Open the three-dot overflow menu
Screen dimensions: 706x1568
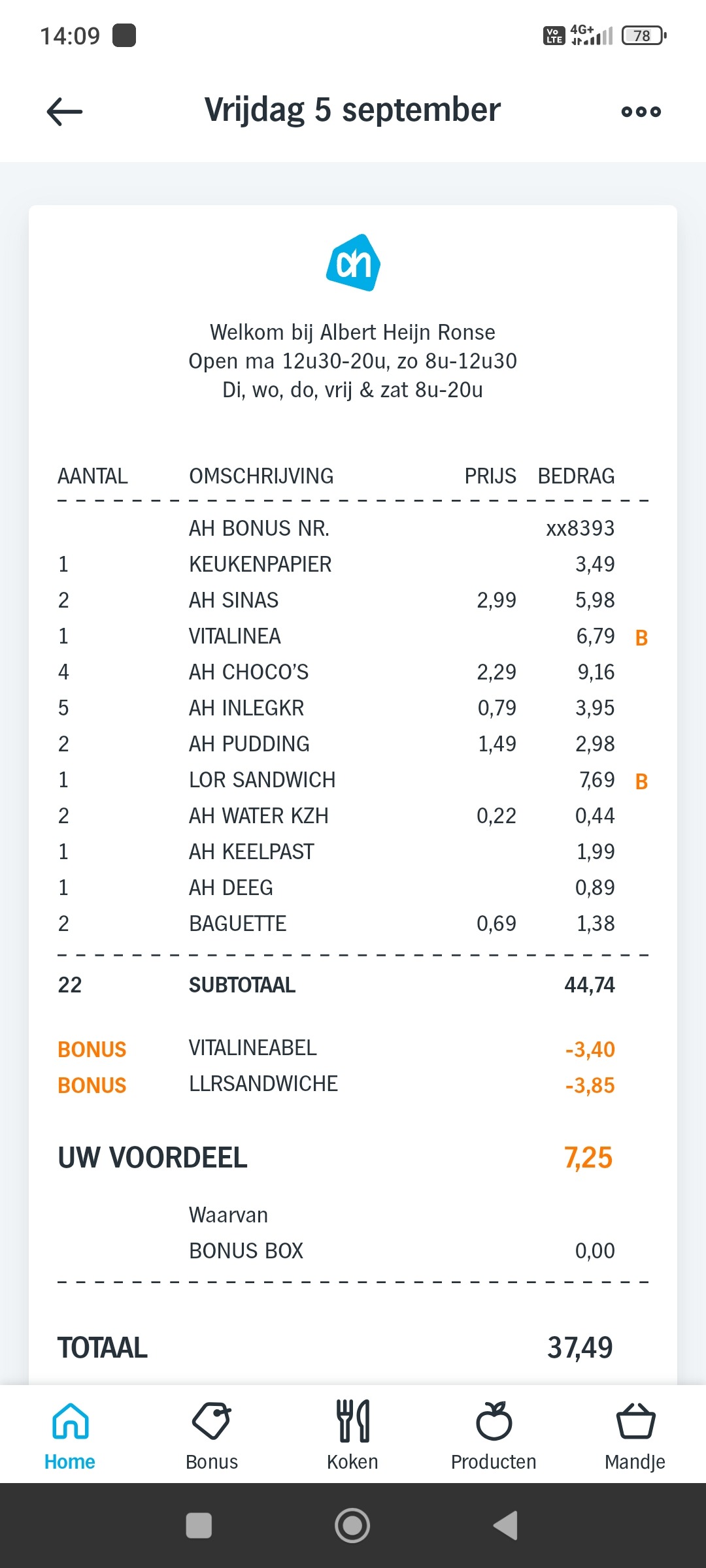tap(640, 112)
